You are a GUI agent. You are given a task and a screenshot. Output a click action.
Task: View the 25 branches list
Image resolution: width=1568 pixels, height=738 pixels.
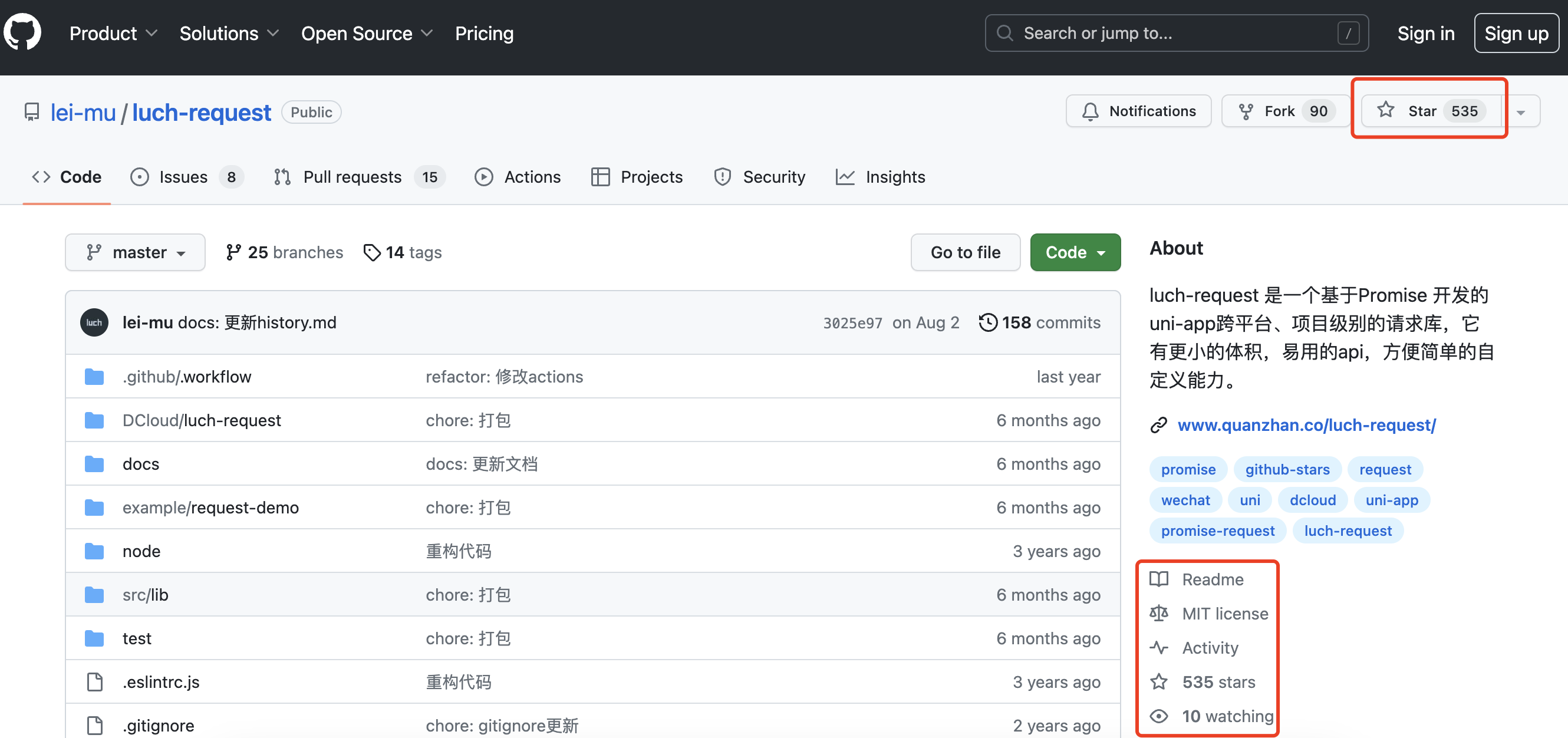(x=284, y=252)
